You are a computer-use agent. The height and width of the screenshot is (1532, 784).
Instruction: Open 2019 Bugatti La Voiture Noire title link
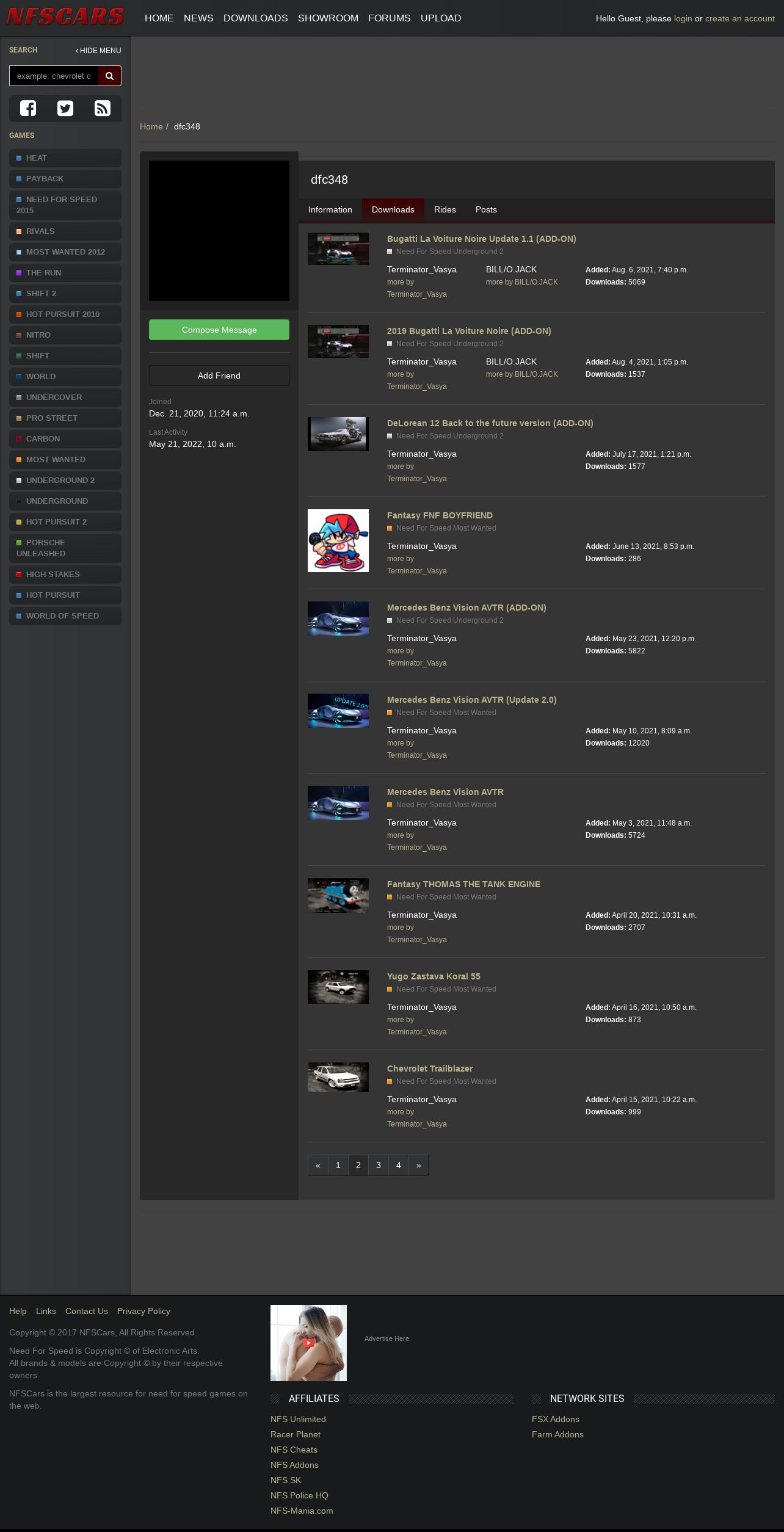(469, 331)
